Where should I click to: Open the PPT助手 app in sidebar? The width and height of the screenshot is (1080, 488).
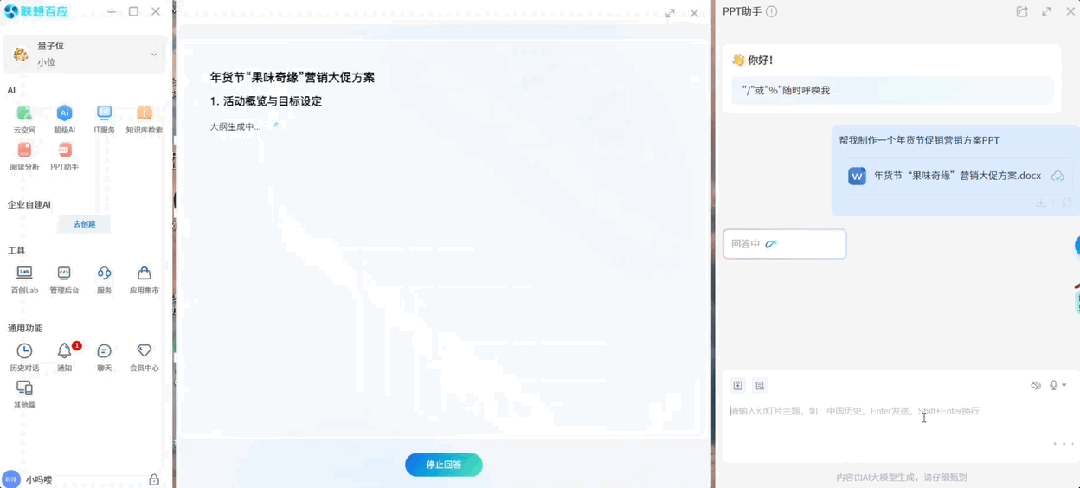pyautogui.click(x=64, y=155)
